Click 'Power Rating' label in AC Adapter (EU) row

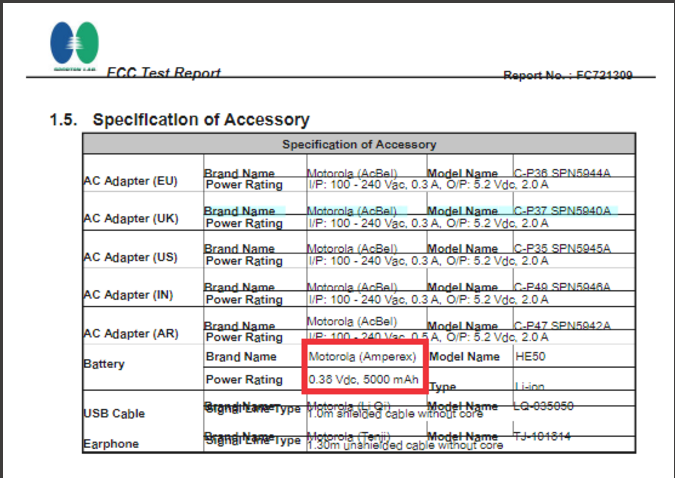click(244, 185)
